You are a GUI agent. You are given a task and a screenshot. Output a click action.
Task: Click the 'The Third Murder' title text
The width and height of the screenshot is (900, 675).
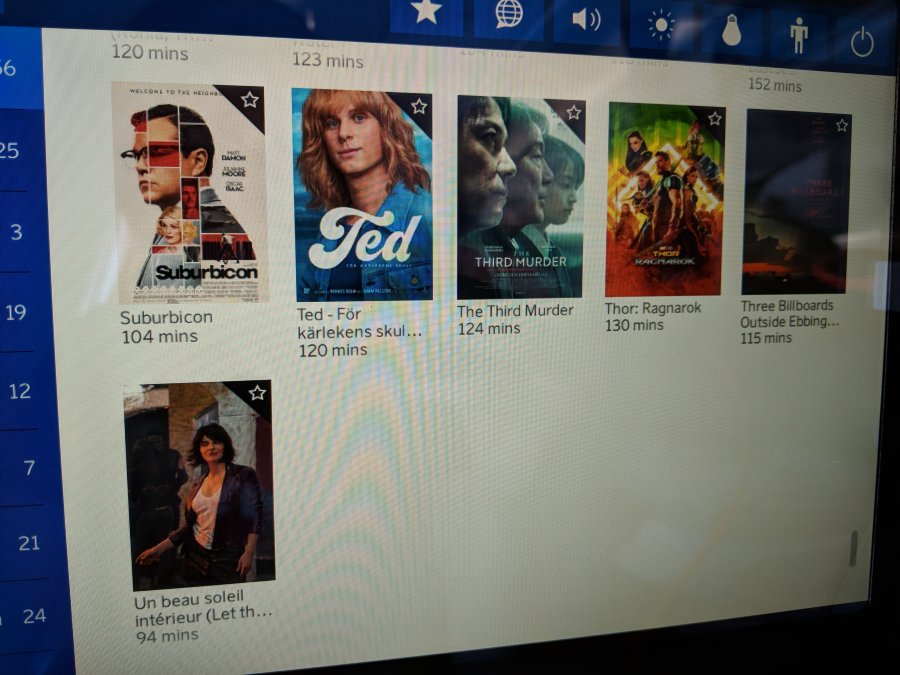(x=515, y=311)
